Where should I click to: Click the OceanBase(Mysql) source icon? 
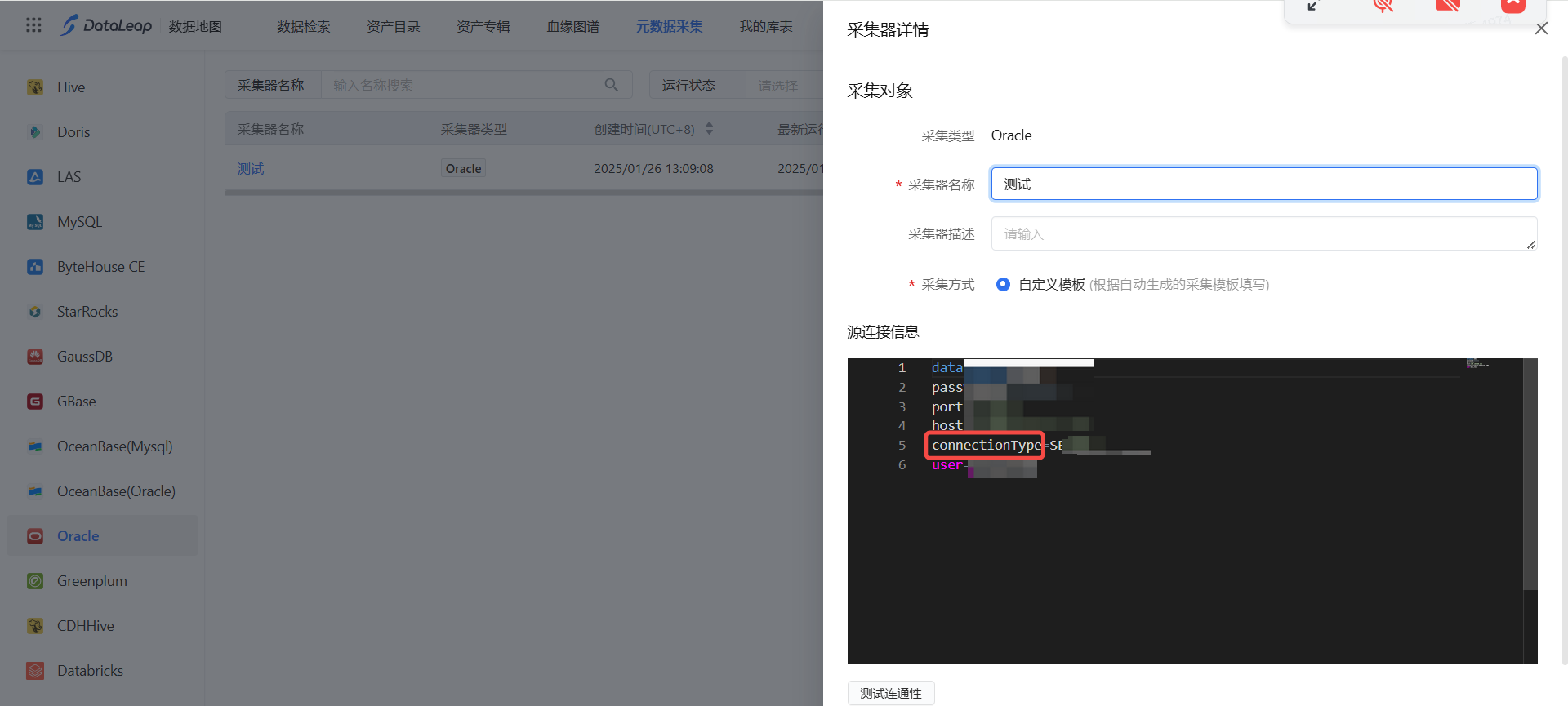[x=35, y=446]
